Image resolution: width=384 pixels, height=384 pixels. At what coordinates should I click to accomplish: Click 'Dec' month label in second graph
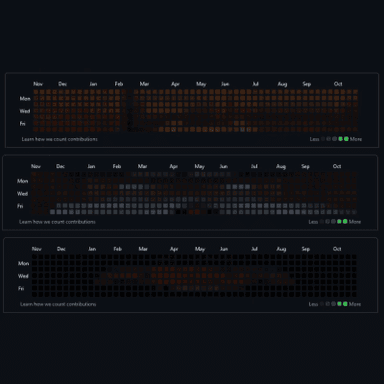click(60, 166)
